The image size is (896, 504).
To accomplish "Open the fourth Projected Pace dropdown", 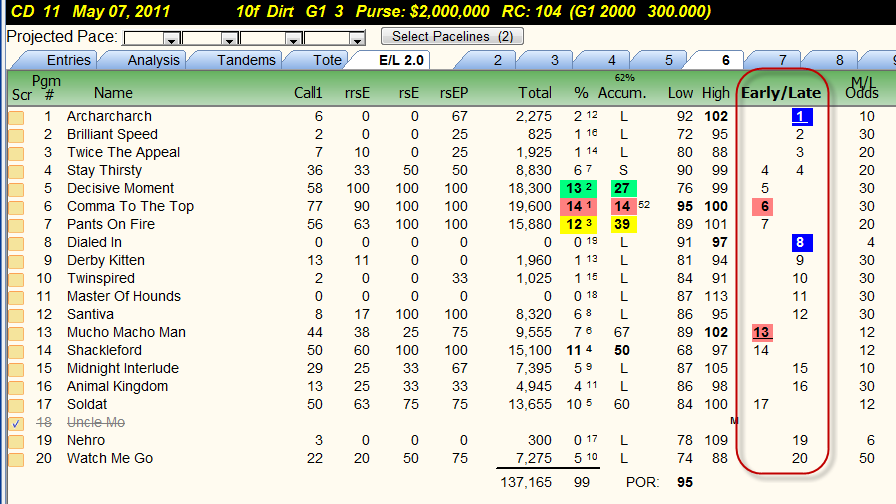I will [x=357, y=39].
